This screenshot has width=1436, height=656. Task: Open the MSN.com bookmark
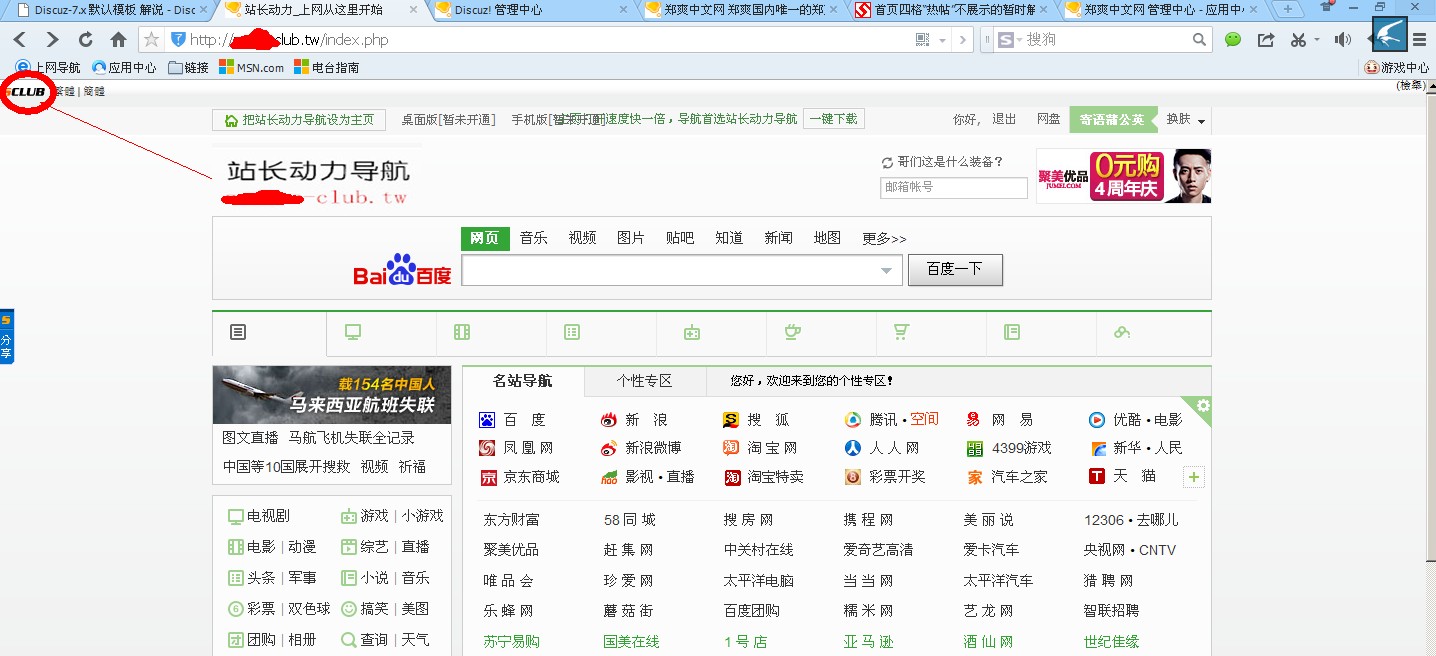(x=251, y=68)
